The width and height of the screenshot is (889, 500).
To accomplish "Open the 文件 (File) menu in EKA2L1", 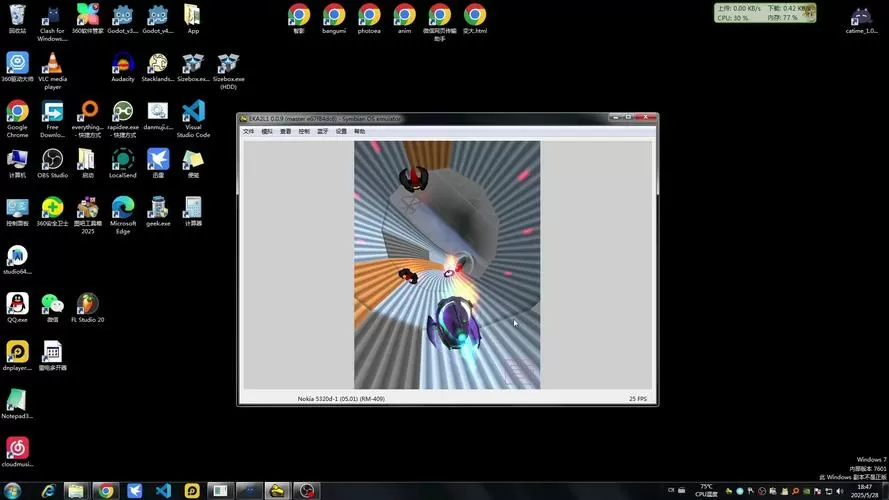I will click(x=248, y=132).
